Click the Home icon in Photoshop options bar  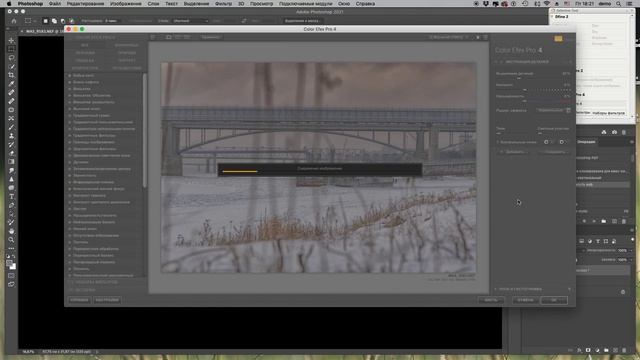click(x=14, y=21)
